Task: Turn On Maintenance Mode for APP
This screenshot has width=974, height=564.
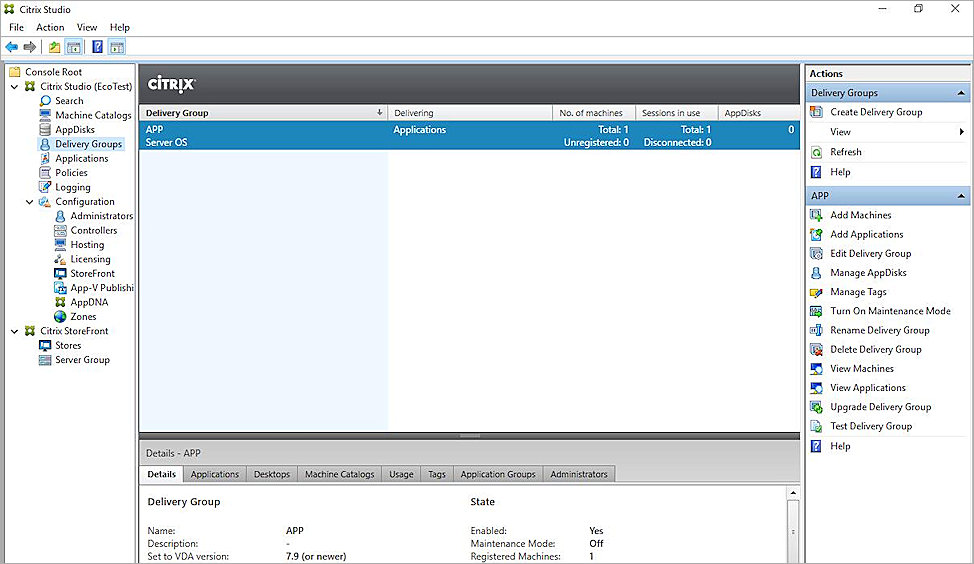Action: 889,311
